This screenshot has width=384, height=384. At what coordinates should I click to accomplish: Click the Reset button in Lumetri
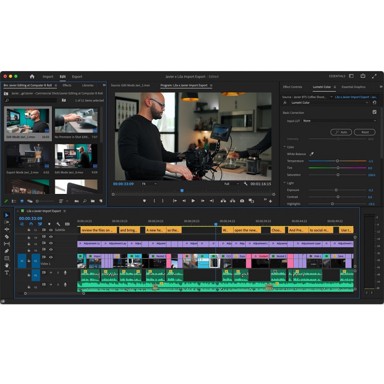[x=365, y=132]
